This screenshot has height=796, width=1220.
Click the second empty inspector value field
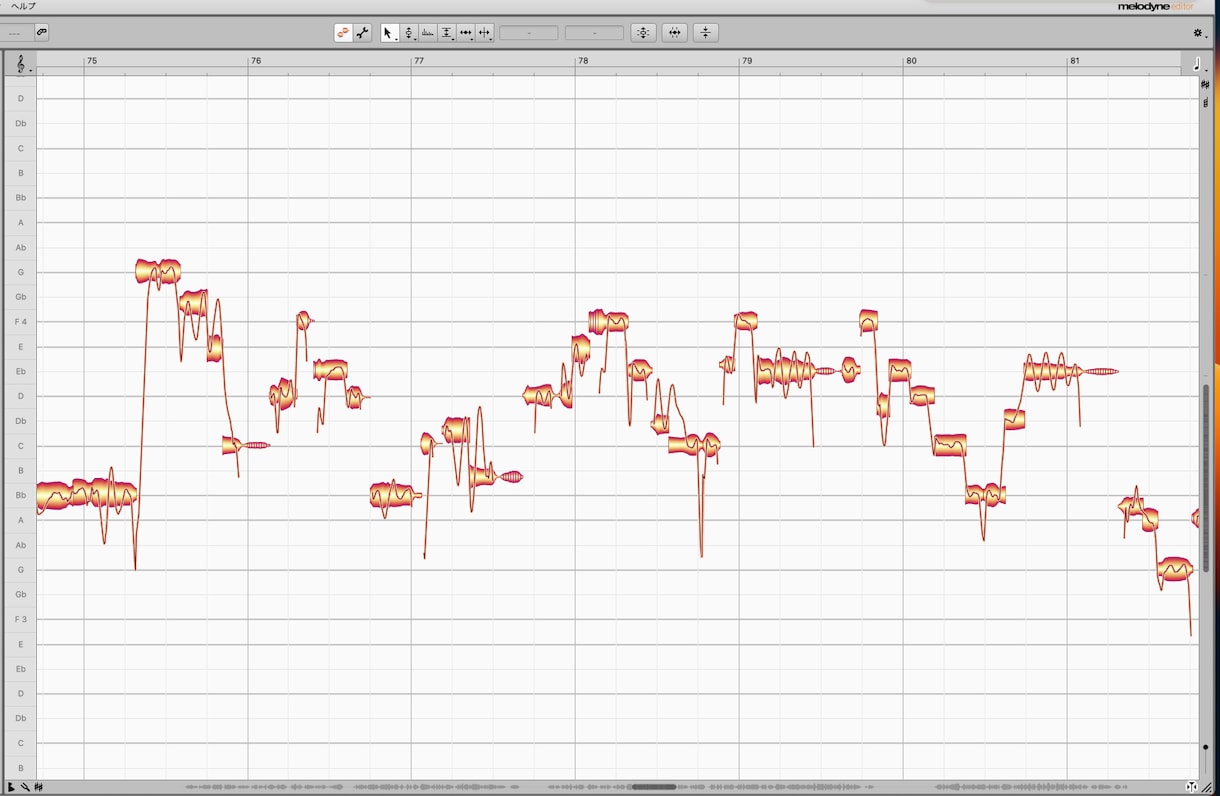(594, 33)
